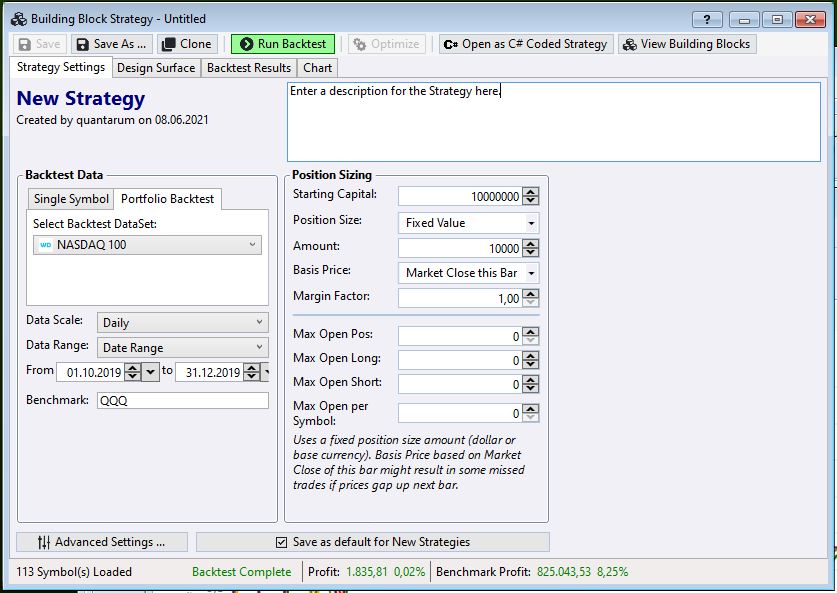Image resolution: width=837 pixels, height=593 pixels.
Task: Select the Single Symbol tab
Action: point(70,199)
